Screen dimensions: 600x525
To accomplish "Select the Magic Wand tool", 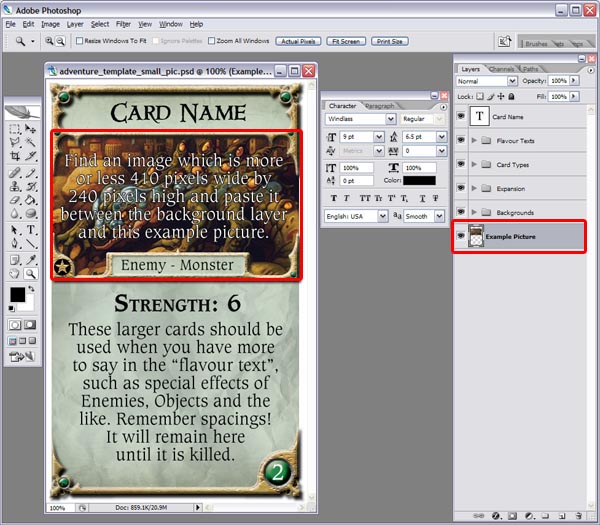I will (x=31, y=142).
